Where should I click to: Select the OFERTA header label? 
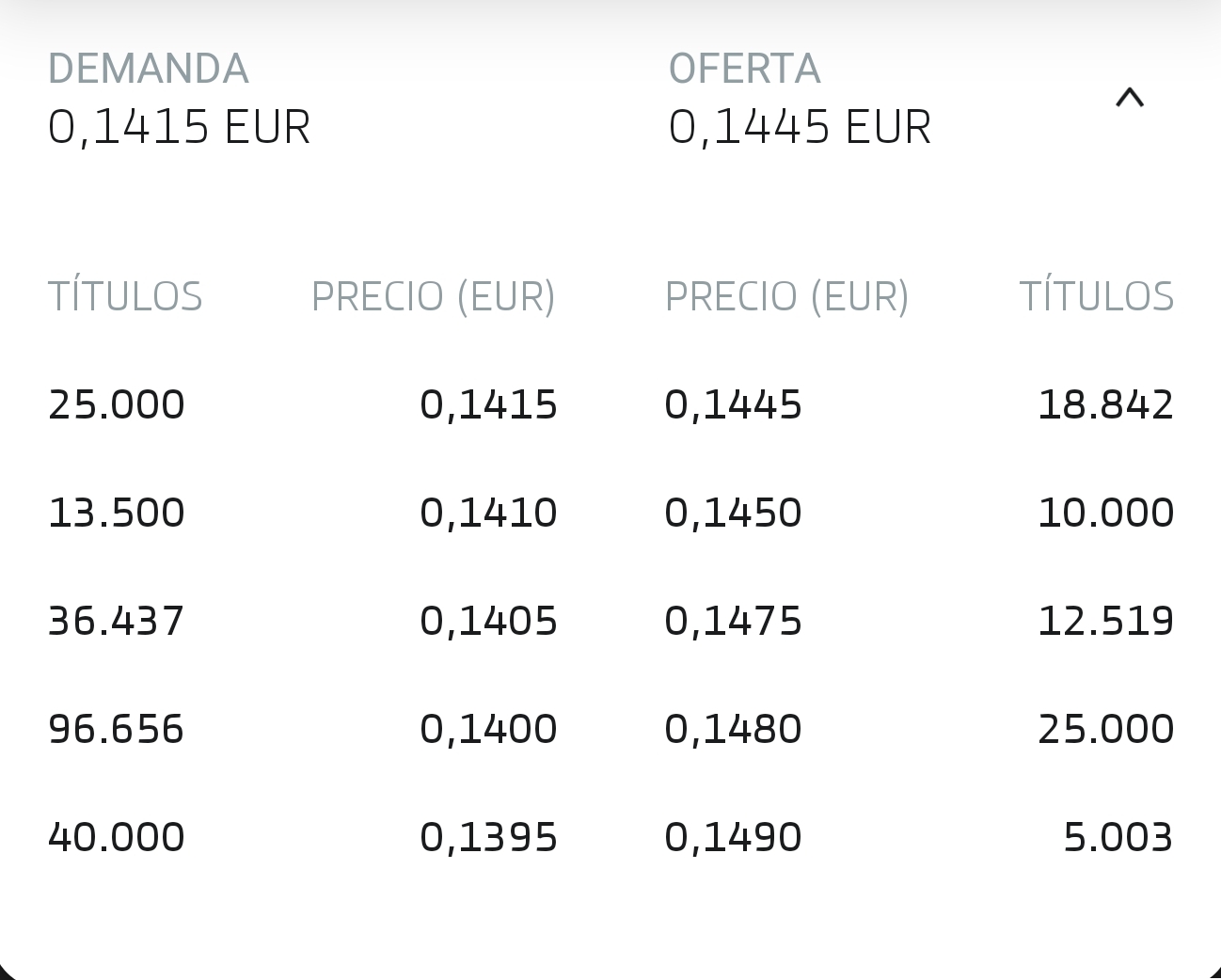(x=744, y=68)
